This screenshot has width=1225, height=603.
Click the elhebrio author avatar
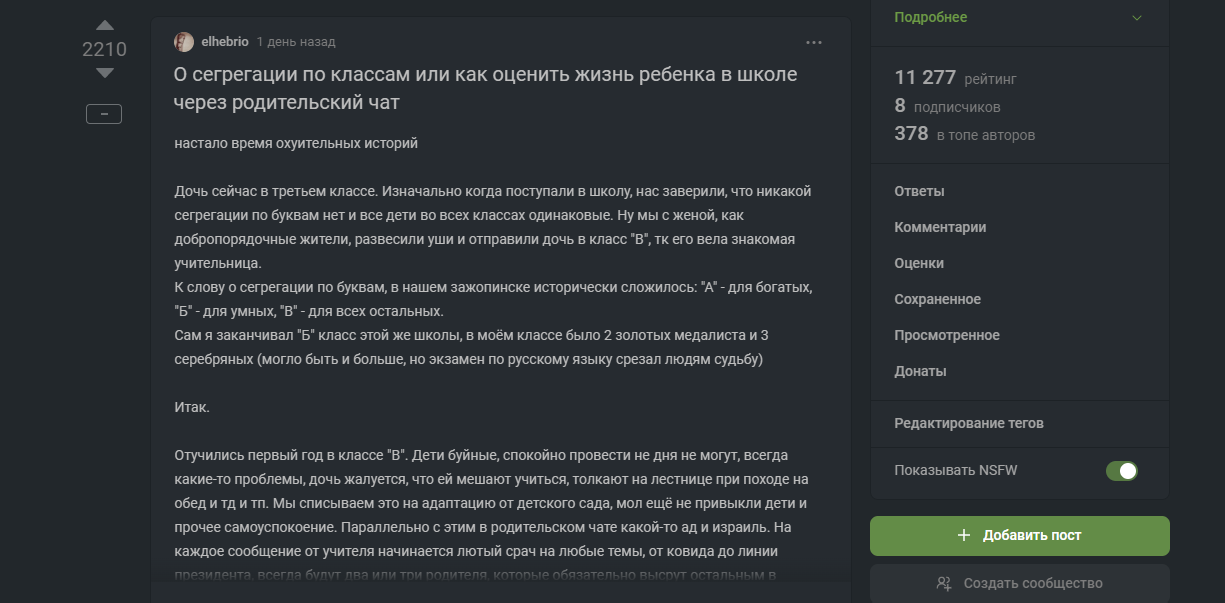tap(184, 42)
